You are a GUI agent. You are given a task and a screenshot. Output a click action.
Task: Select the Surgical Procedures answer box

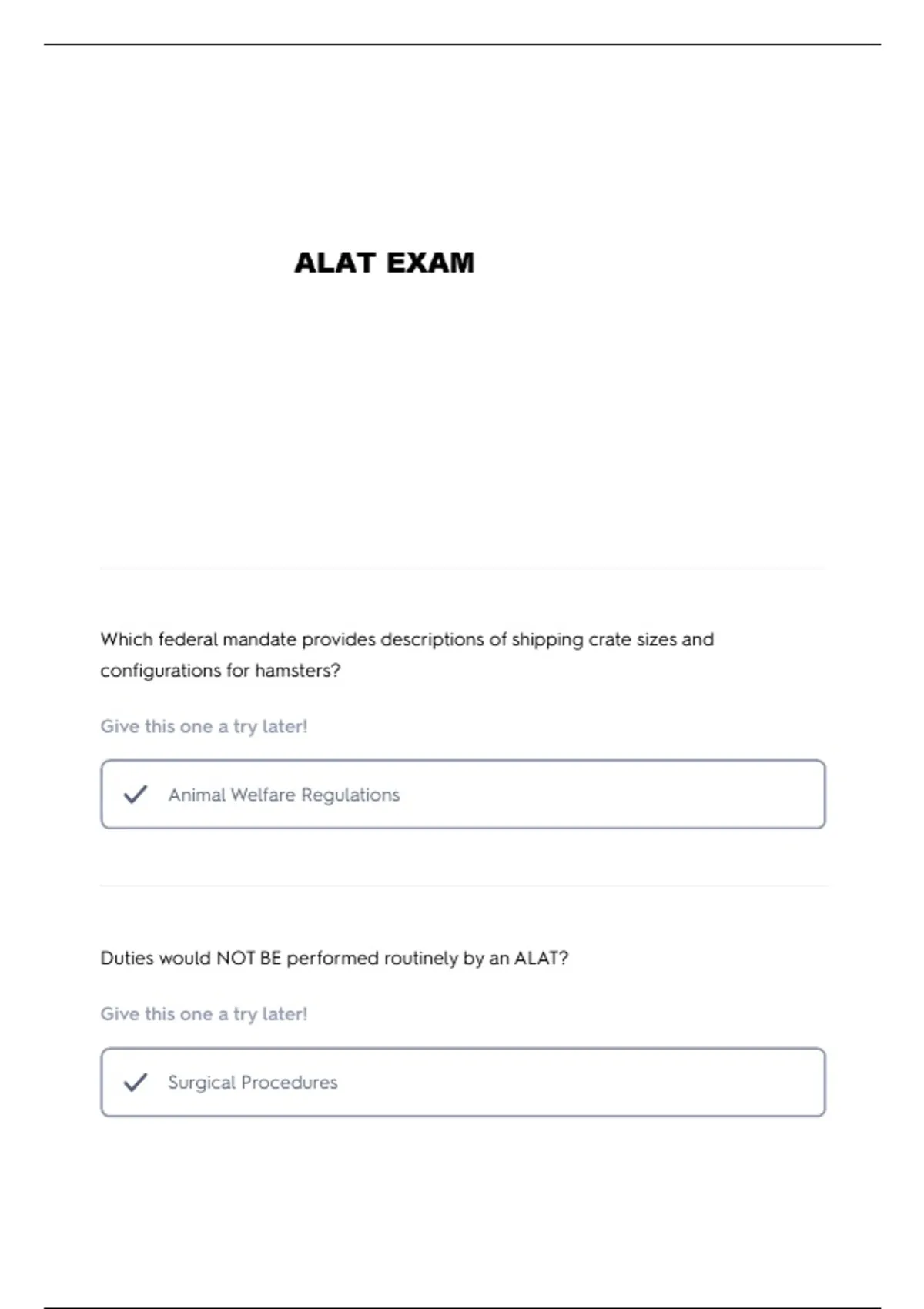[463, 1082]
